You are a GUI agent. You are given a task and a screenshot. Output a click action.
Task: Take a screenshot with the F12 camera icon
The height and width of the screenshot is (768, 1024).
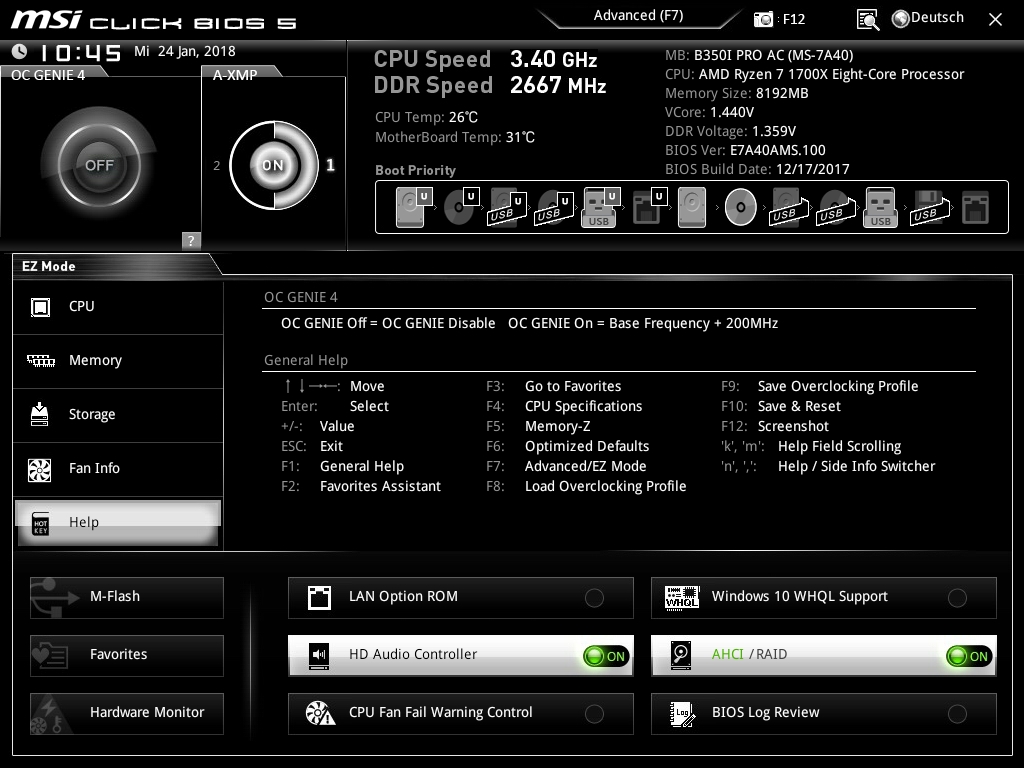point(763,19)
